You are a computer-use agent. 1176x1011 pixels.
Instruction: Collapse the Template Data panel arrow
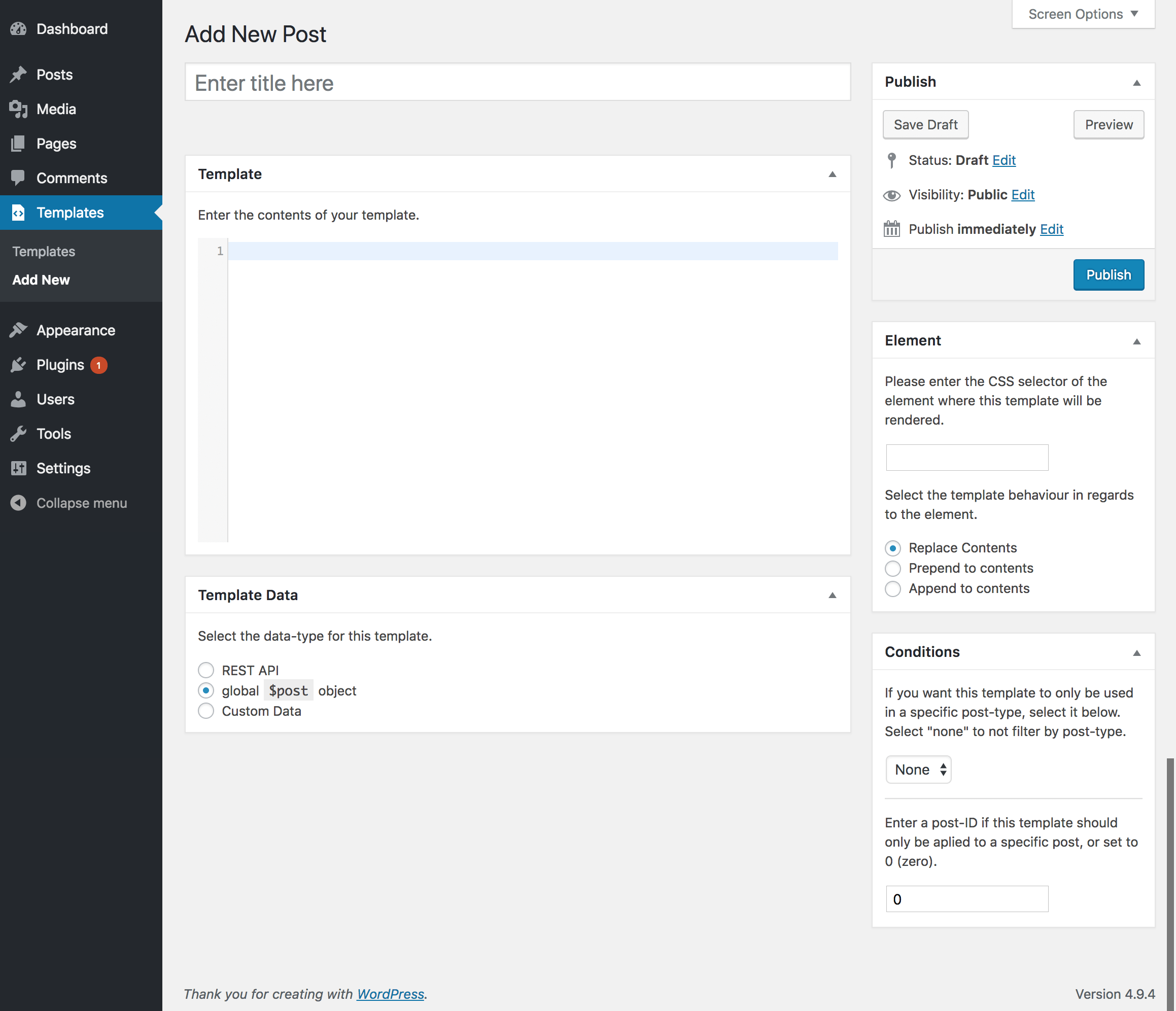(832, 595)
